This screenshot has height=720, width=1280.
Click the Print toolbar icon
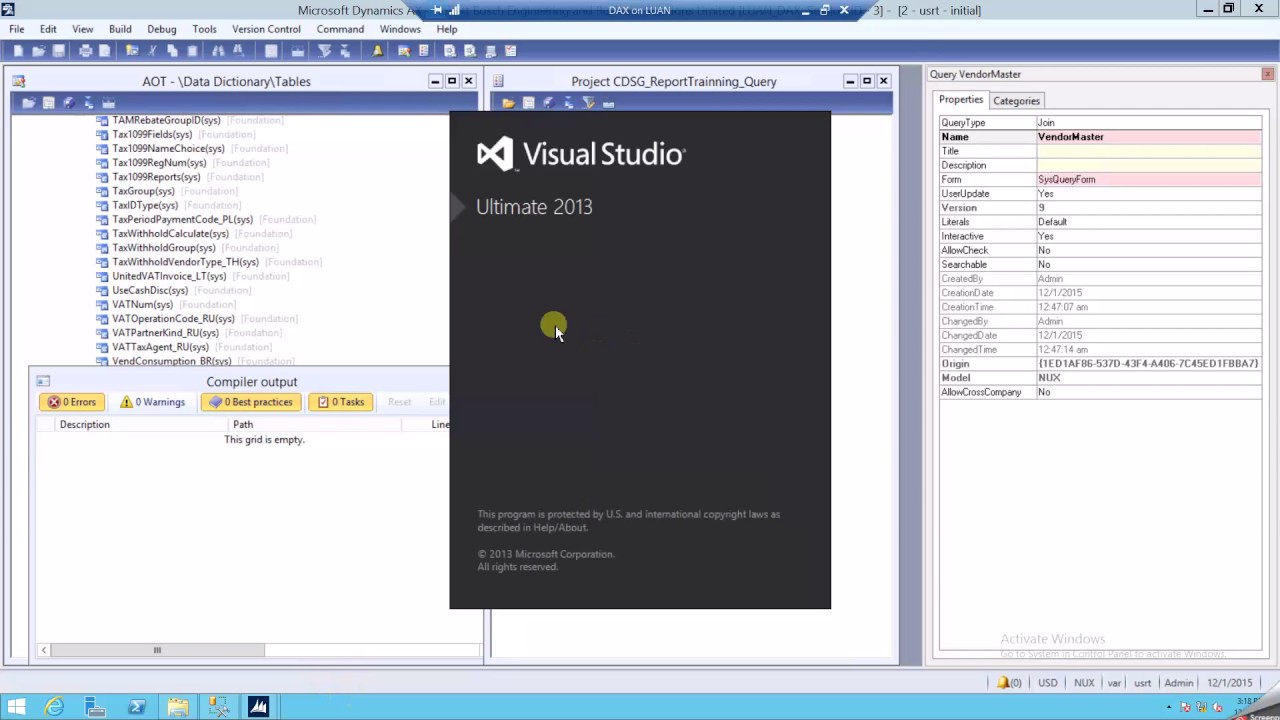pos(85,51)
